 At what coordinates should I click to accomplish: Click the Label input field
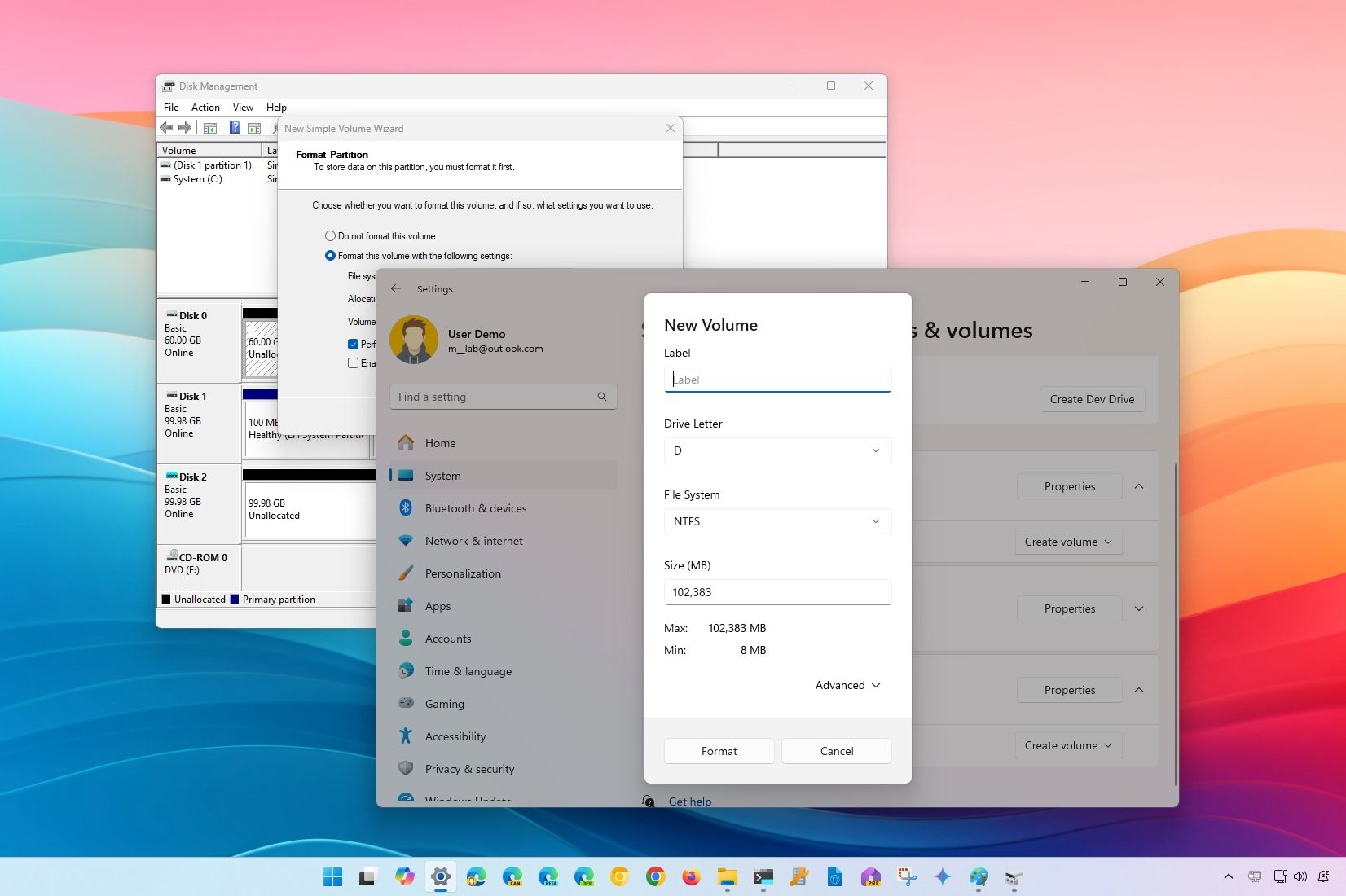pyautogui.click(x=776, y=380)
